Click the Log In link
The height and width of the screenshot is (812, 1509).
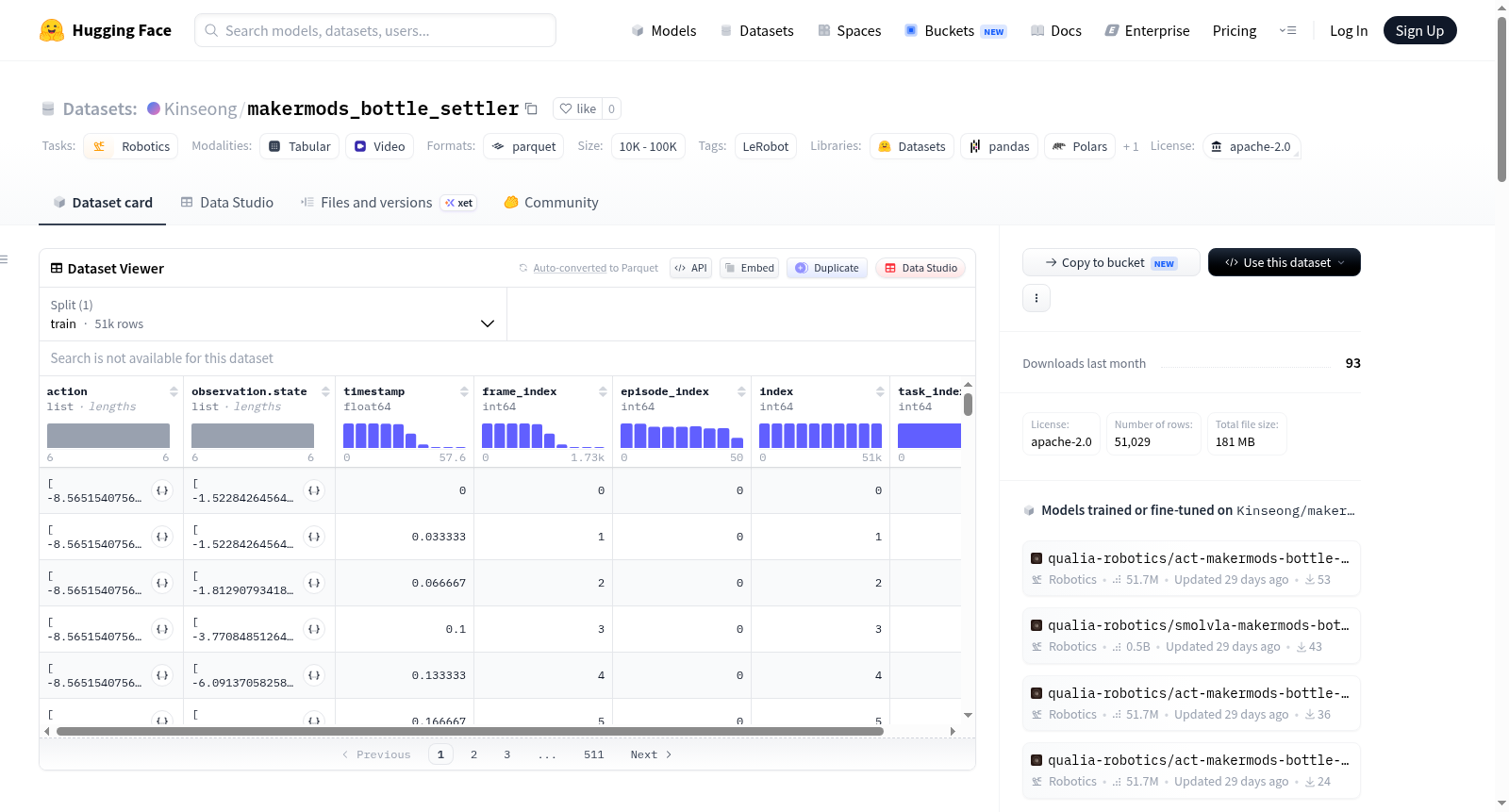click(1349, 30)
